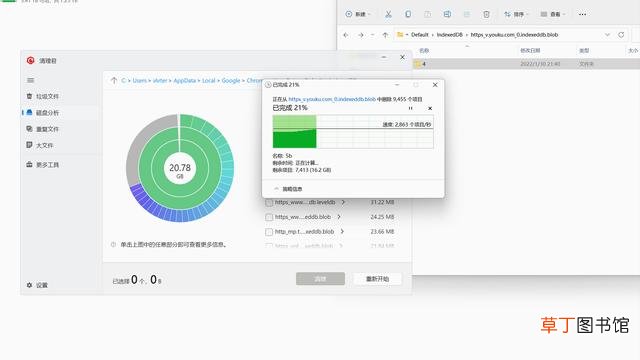
Task: Click the Explorer Up arrow
Action: pyautogui.click(x=385, y=35)
